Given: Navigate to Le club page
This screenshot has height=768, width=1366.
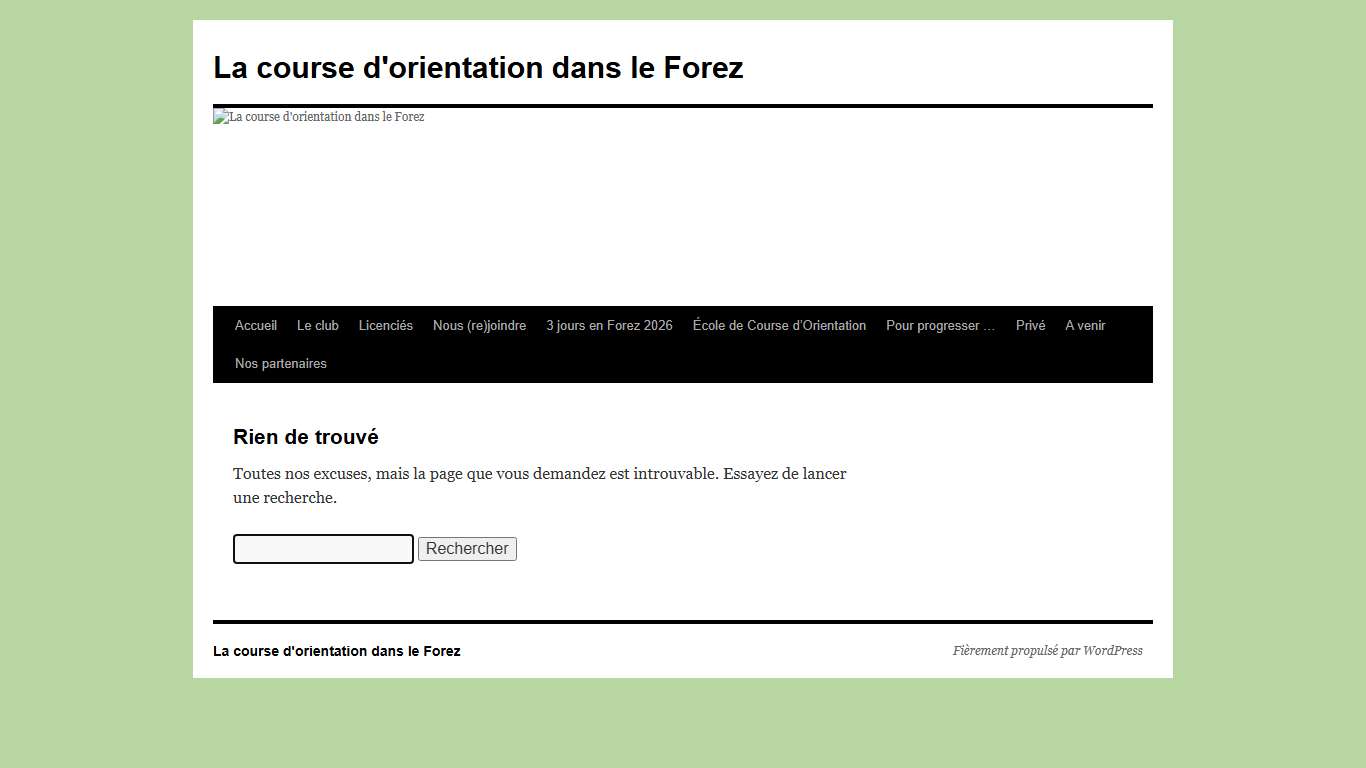Looking at the screenshot, I should 317,325.
